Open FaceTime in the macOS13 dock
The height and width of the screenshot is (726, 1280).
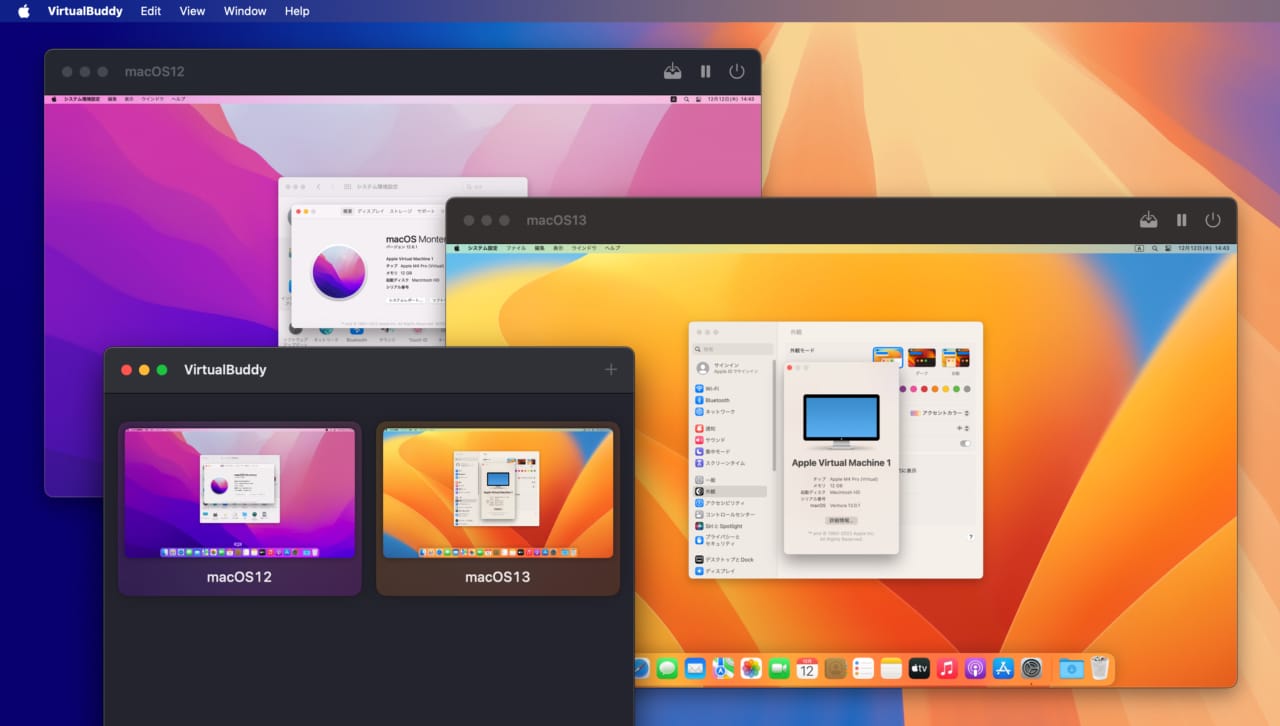coord(779,668)
